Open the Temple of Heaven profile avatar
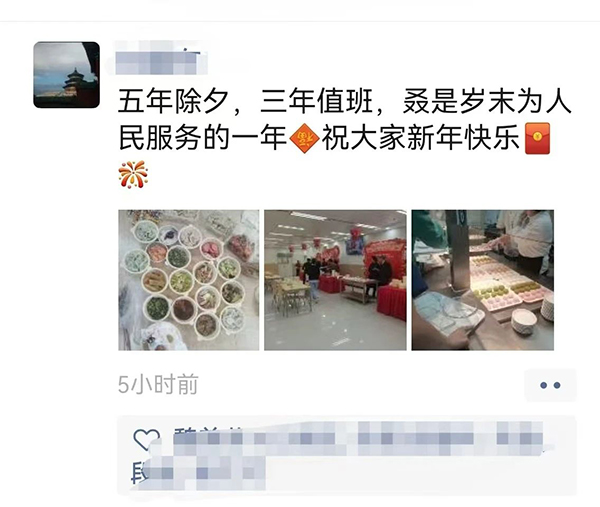Viewport: 600px width, 507px height. 67,75
